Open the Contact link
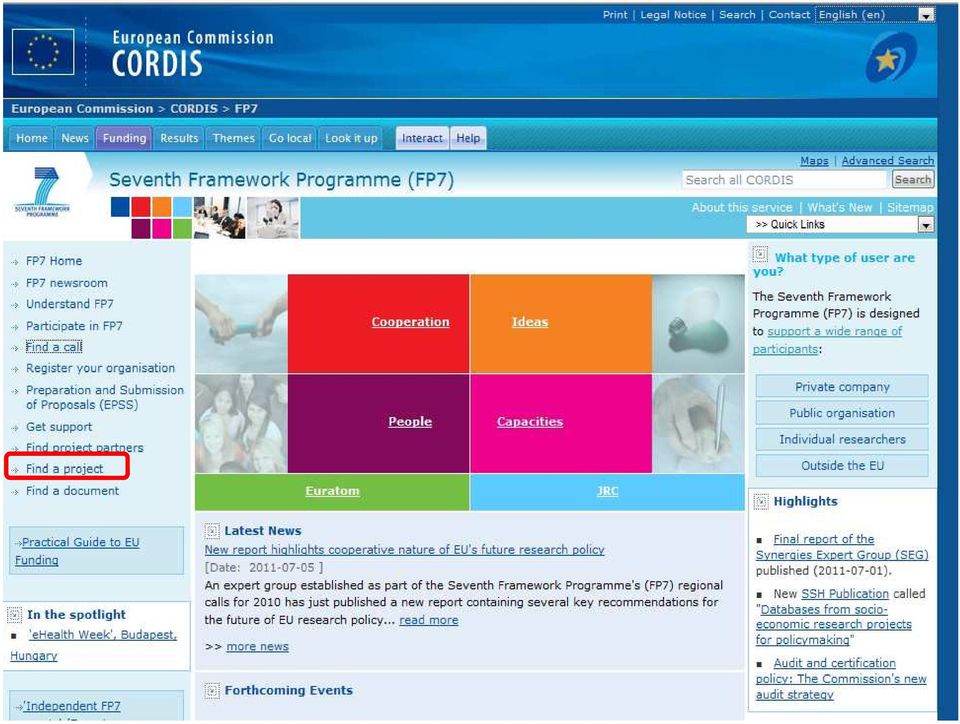960x724 pixels. click(789, 15)
